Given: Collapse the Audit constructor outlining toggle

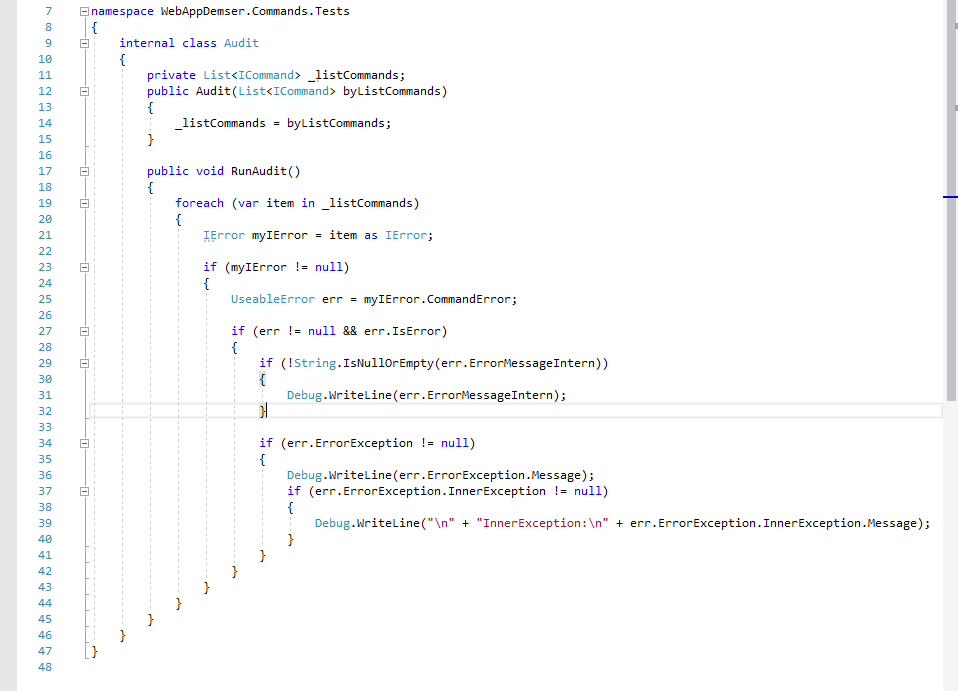Looking at the screenshot, I should [x=84, y=91].
